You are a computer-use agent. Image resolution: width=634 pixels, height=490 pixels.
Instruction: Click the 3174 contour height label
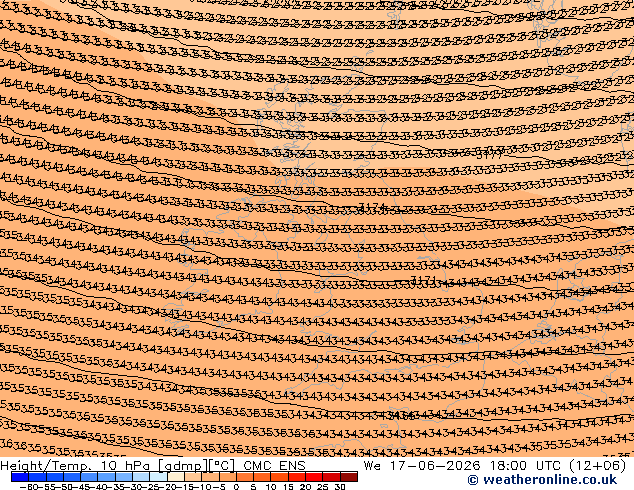(372, 208)
